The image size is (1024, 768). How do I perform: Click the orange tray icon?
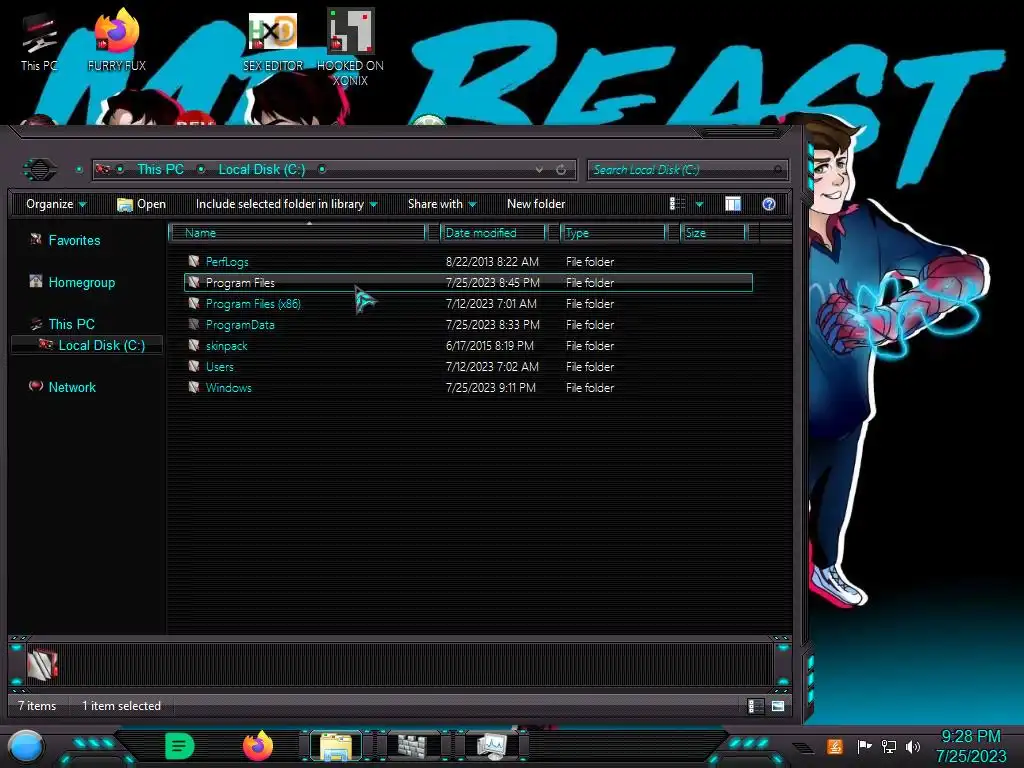(x=835, y=746)
